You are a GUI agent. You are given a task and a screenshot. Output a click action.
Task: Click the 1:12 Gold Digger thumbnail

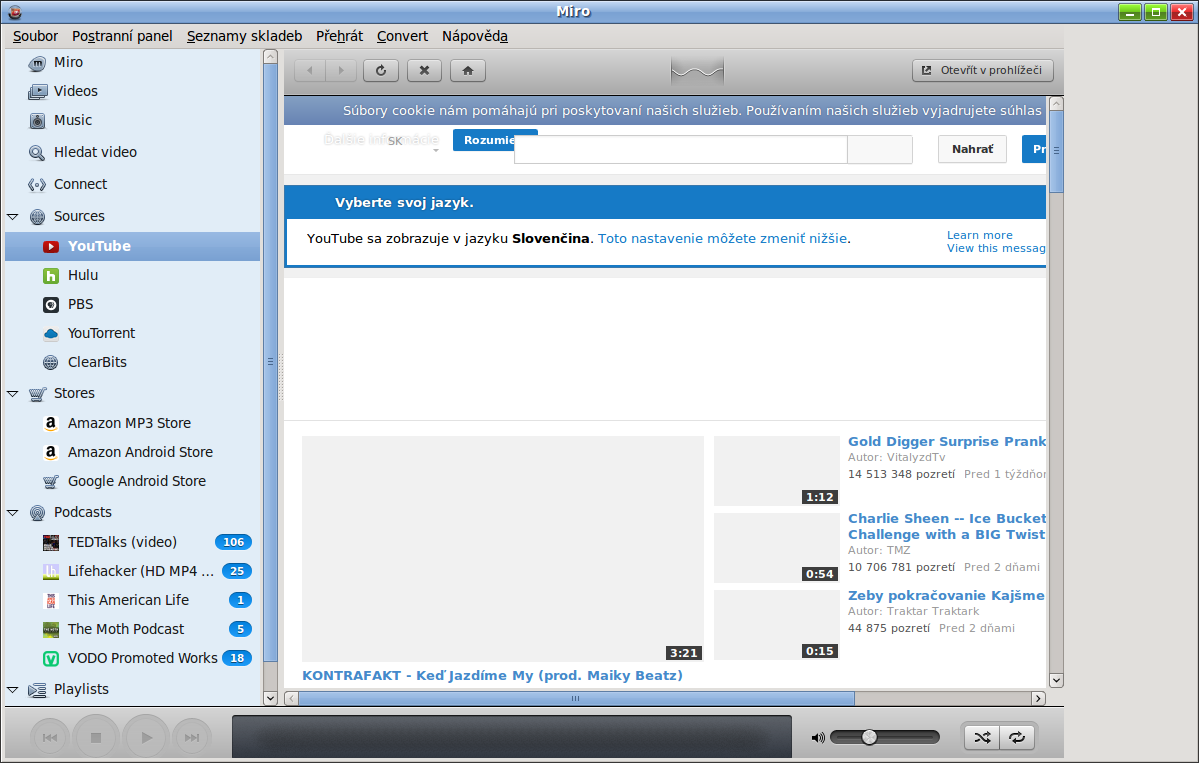(776, 471)
